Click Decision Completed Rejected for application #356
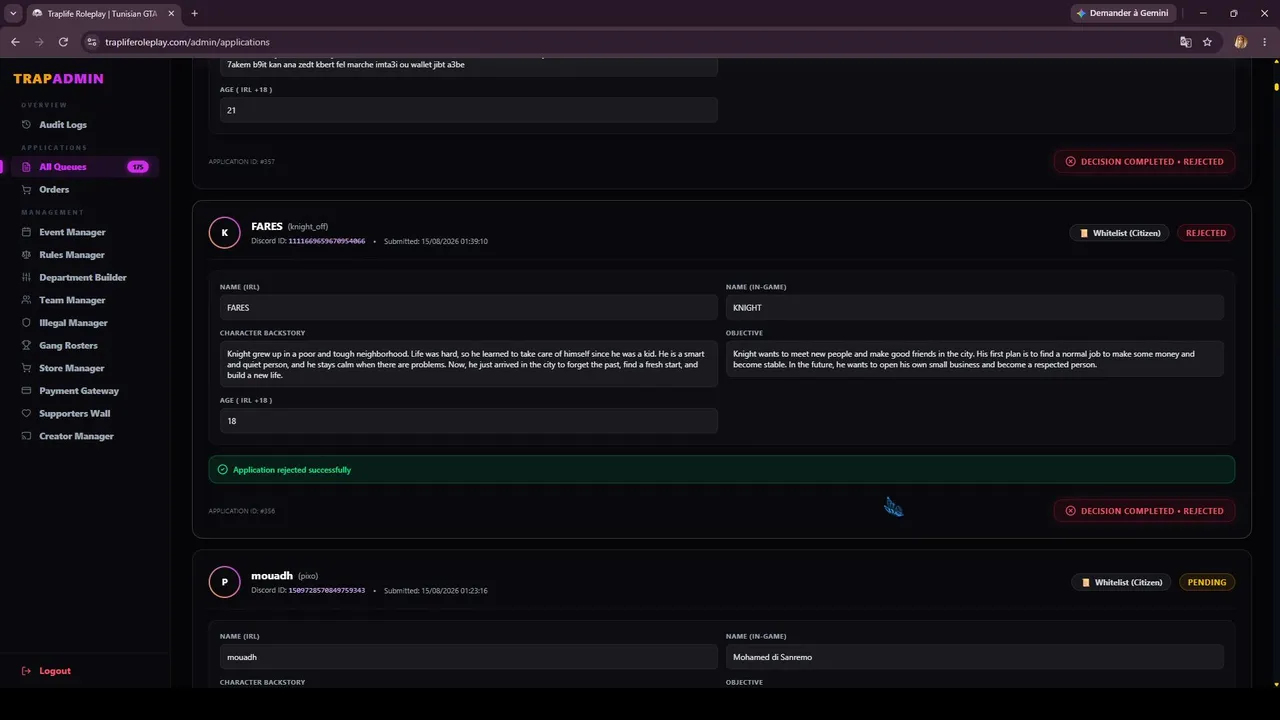 pyautogui.click(x=1144, y=511)
